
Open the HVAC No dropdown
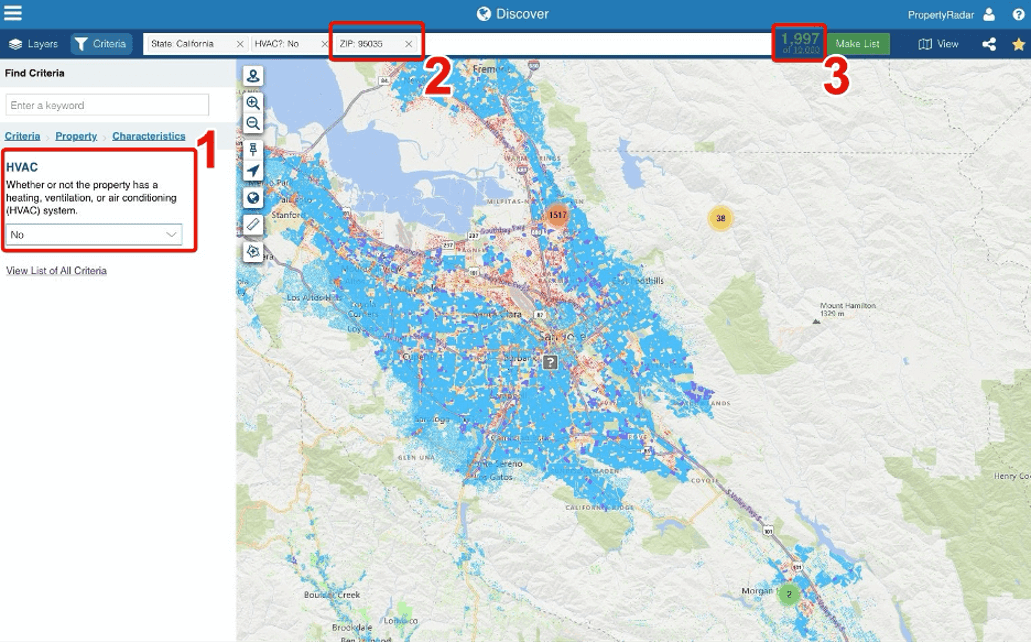click(x=94, y=235)
